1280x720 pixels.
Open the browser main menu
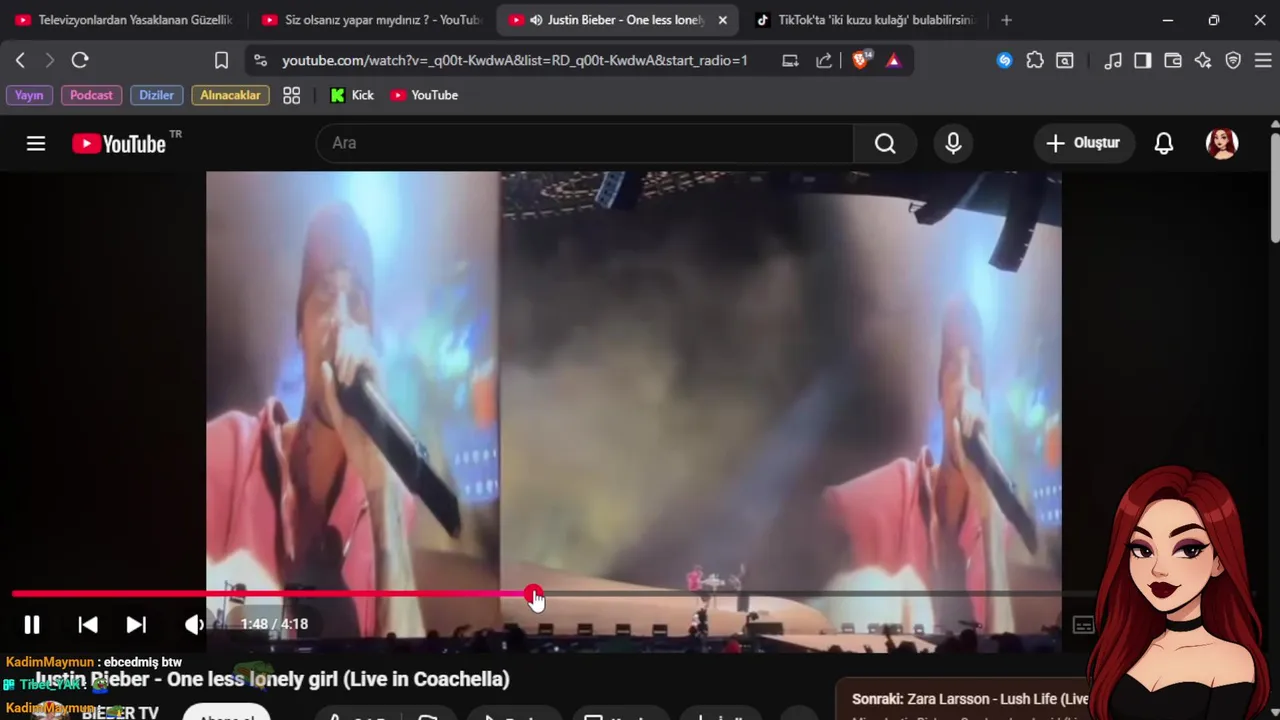(x=1262, y=61)
